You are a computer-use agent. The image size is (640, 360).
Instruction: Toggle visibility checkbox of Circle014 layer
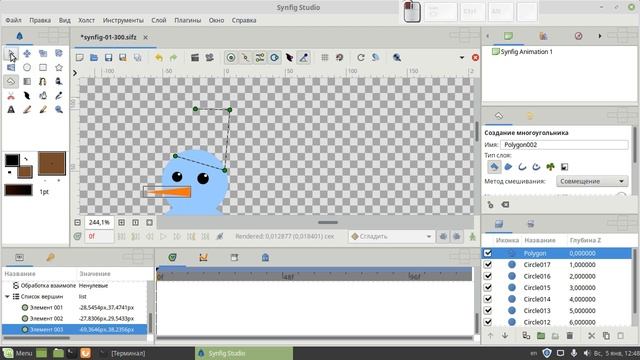(x=488, y=299)
